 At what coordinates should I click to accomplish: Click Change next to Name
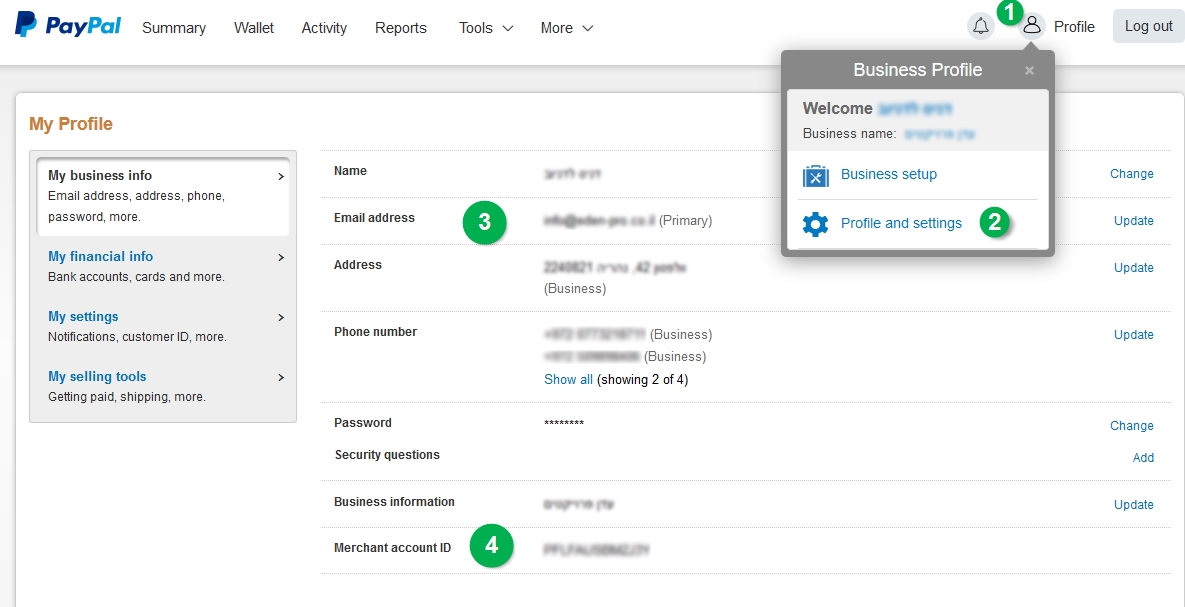click(x=1131, y=174)
